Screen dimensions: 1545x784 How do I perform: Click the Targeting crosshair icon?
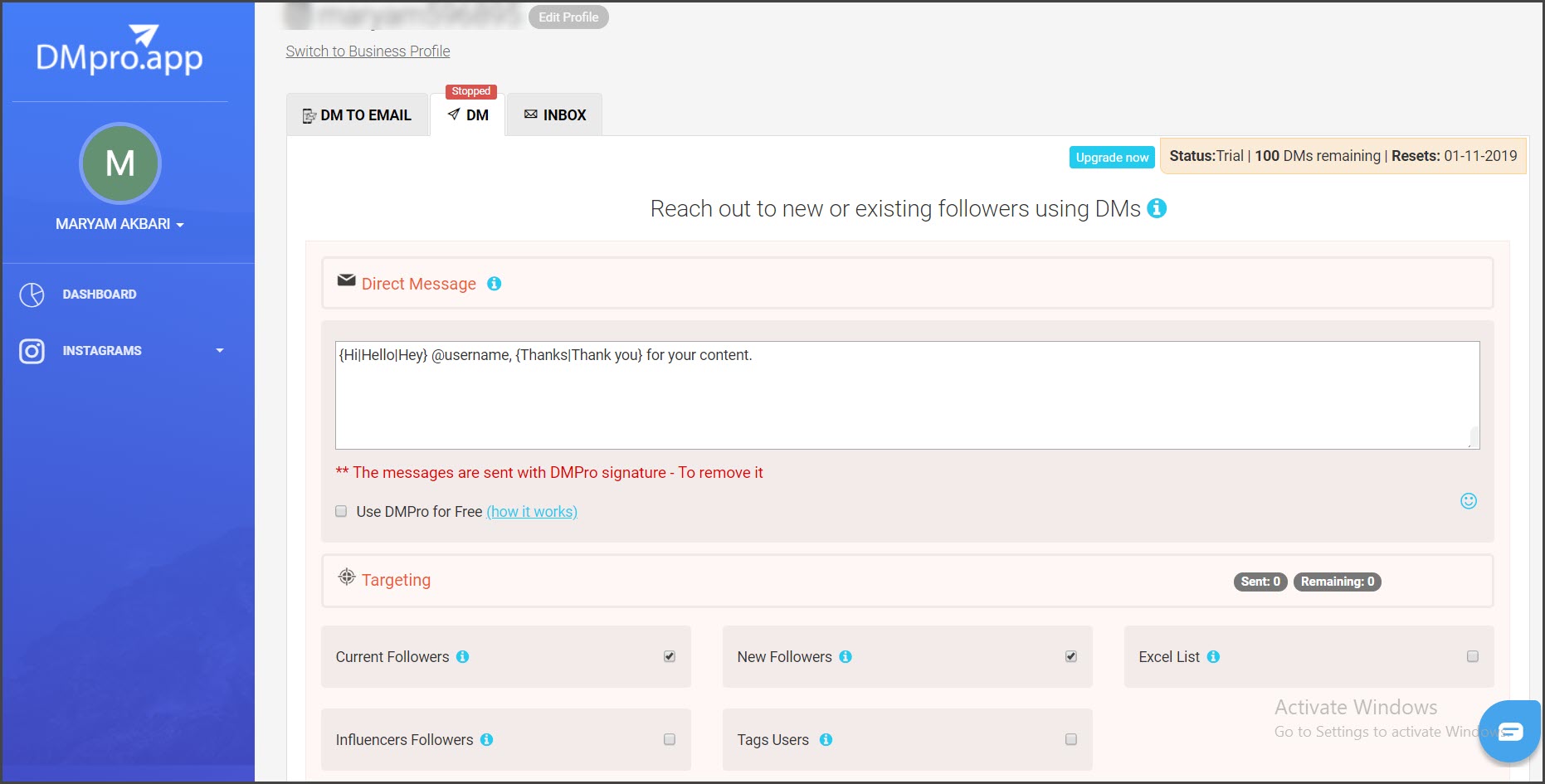click(347, 577)
